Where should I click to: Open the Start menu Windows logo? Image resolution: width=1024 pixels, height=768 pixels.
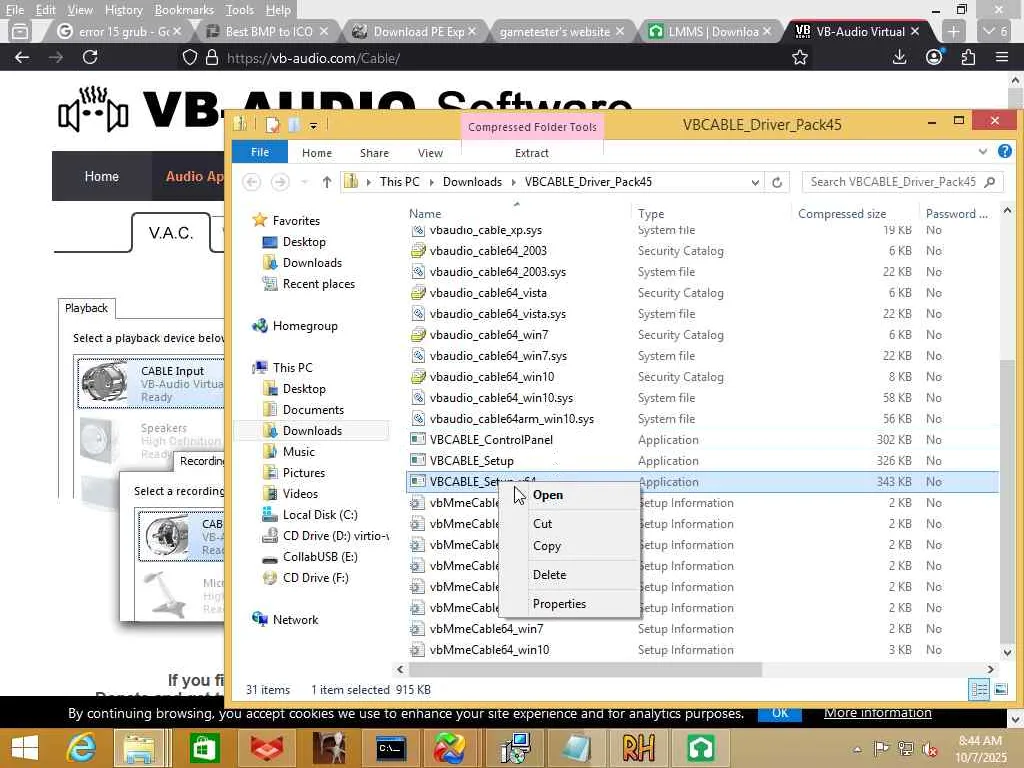(x=25, y=748)
